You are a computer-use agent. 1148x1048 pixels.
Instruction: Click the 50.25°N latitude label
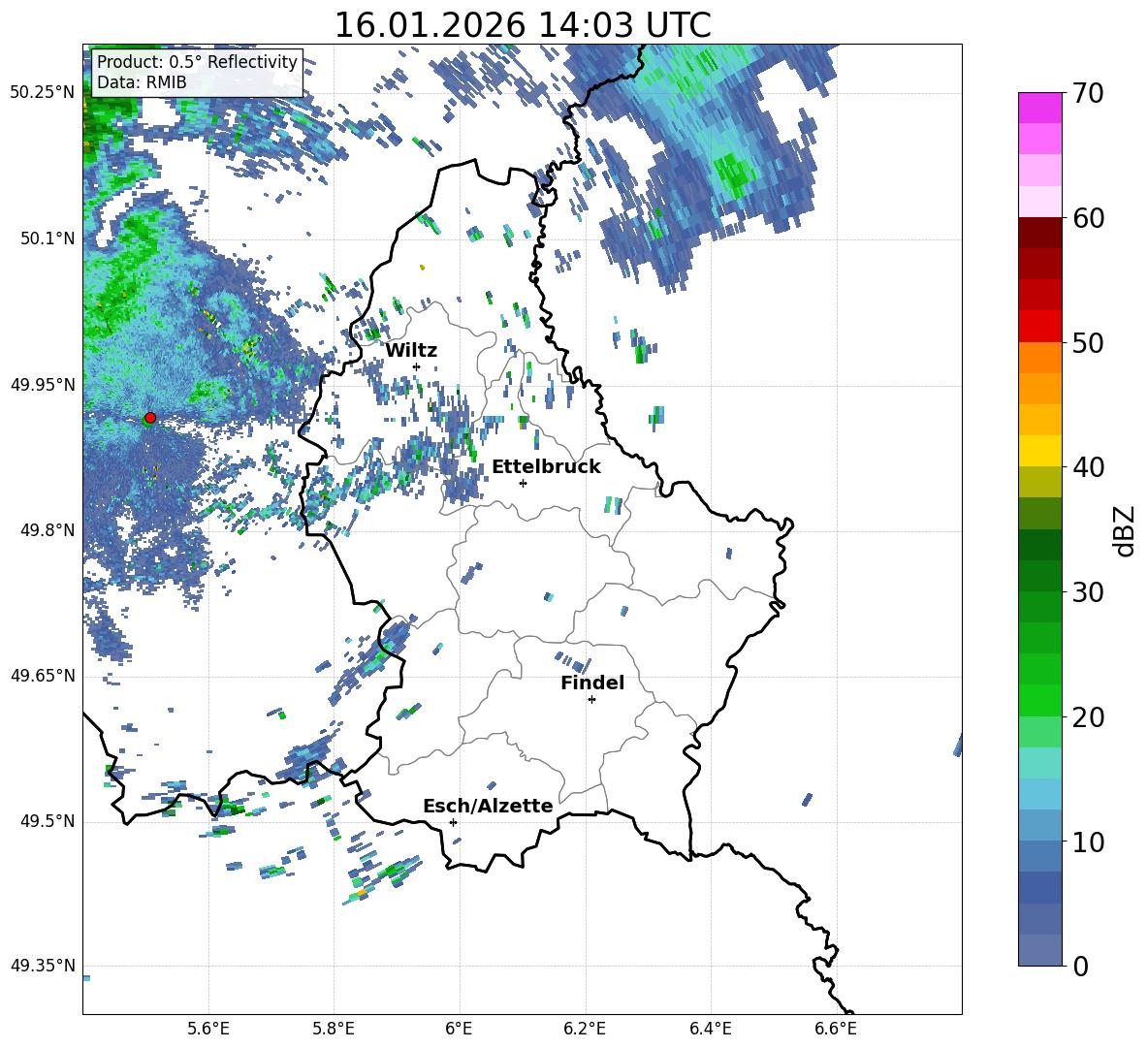[43, 93]
